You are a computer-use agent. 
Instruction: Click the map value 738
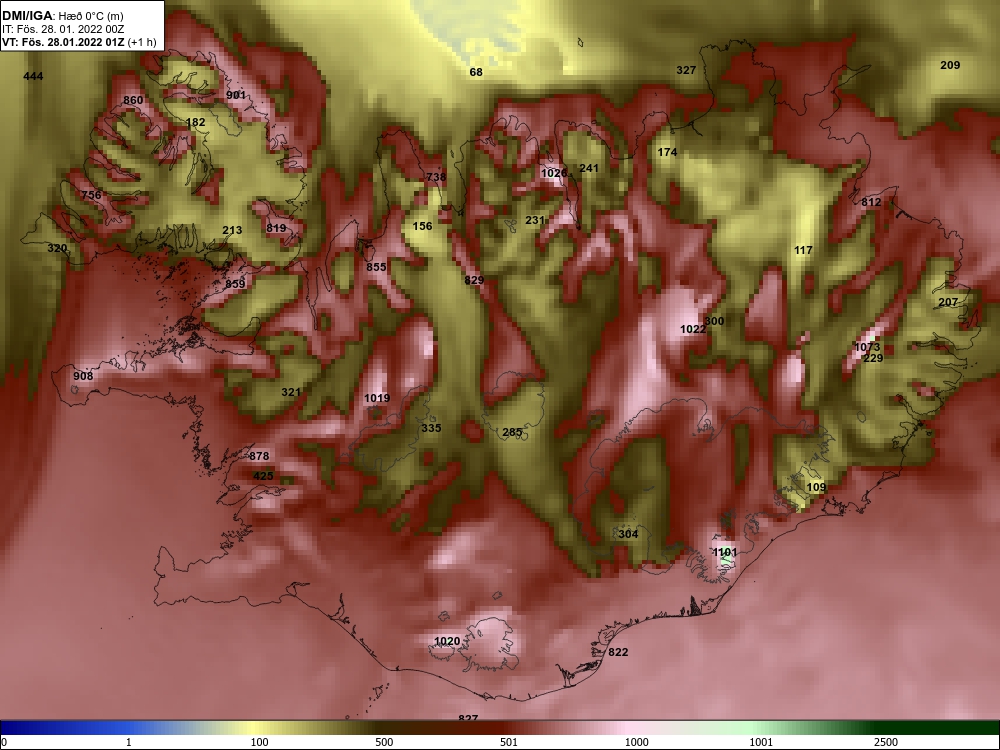tap(436, 177)
